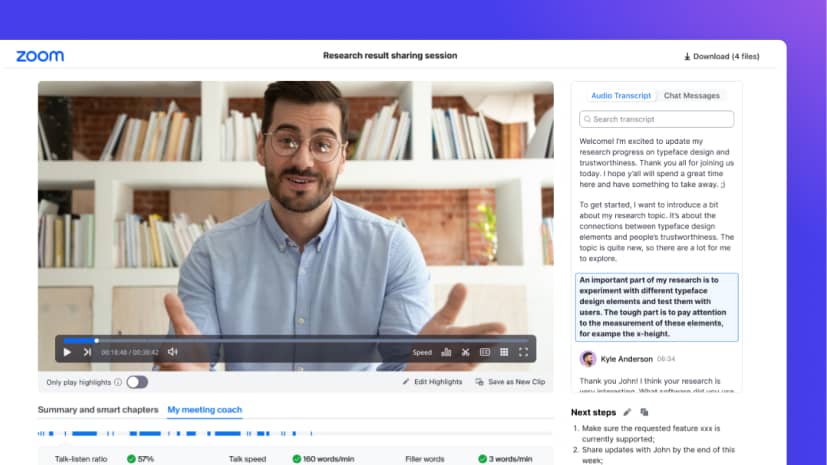This screenshot has height=465, width=827.
Task: Open the audio analytics bars icon
Action: 446,352
